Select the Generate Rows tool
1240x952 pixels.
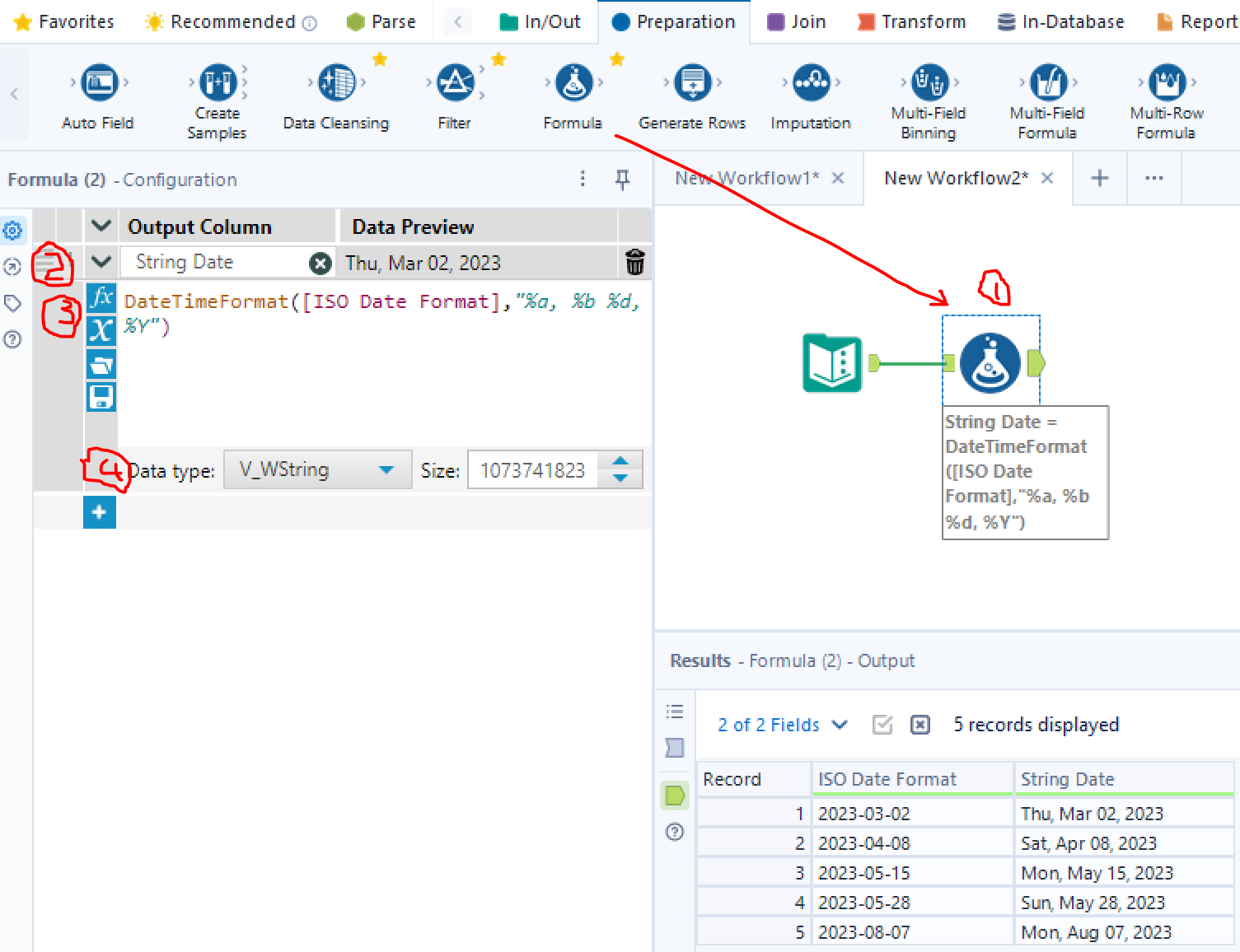coord(692,82)
